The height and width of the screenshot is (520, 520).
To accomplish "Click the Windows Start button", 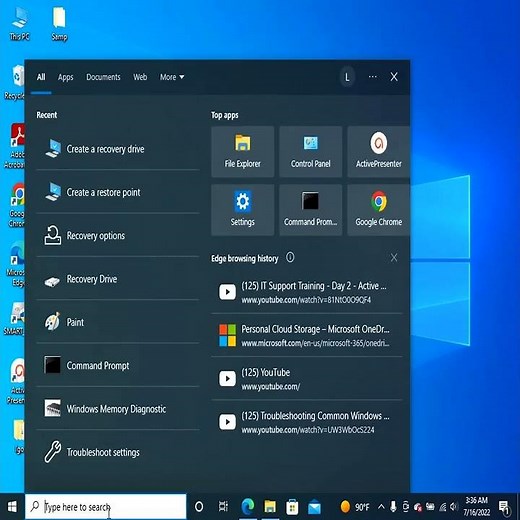I will click(12, 507).
